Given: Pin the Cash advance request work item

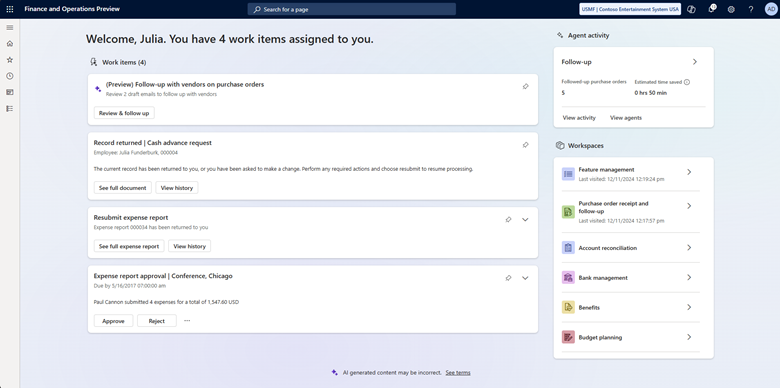Looking at the screenshot, I should (x=525, y=145).
